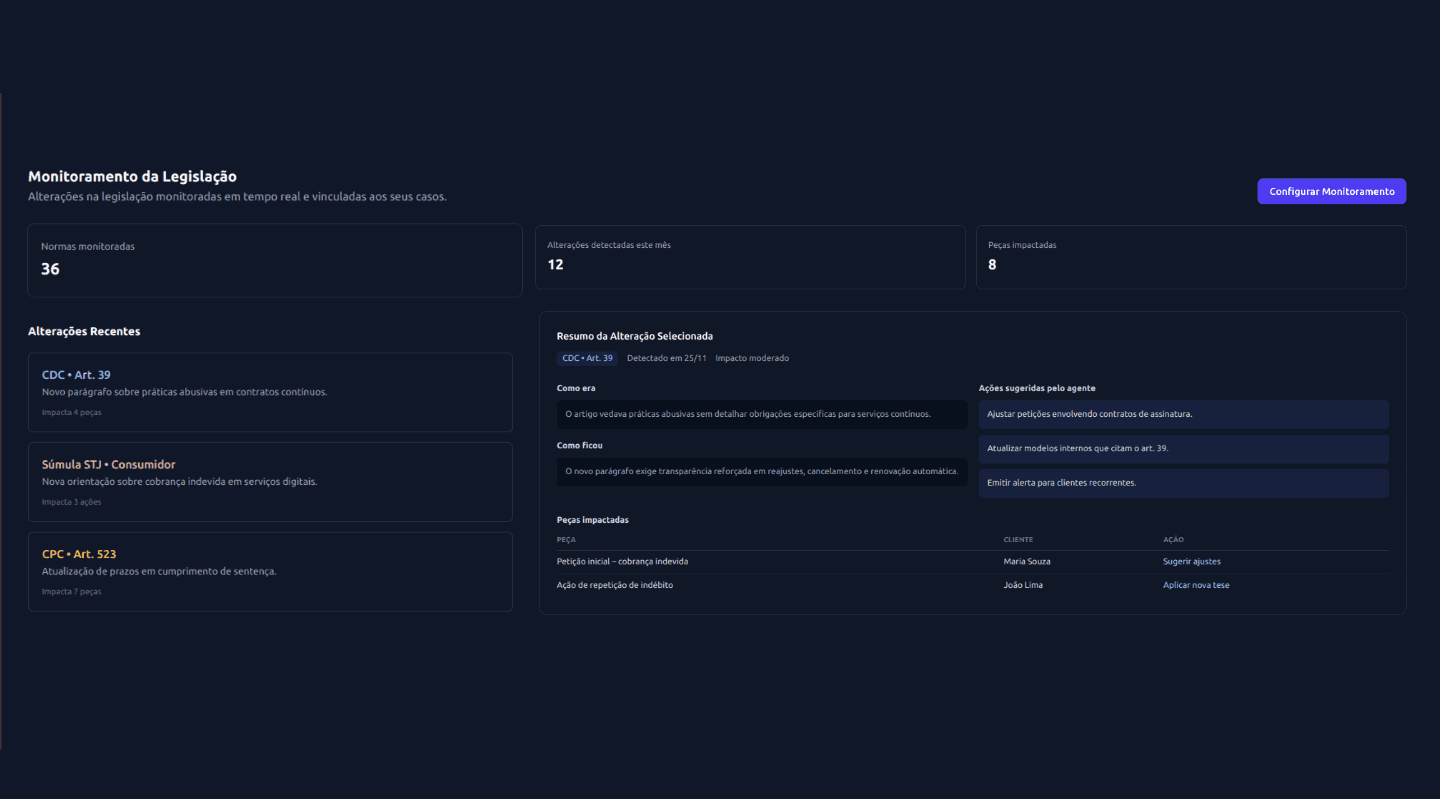Click the Impacta 7 peças text
Screen dimensions: 1440x799
[x=71, y=591]
